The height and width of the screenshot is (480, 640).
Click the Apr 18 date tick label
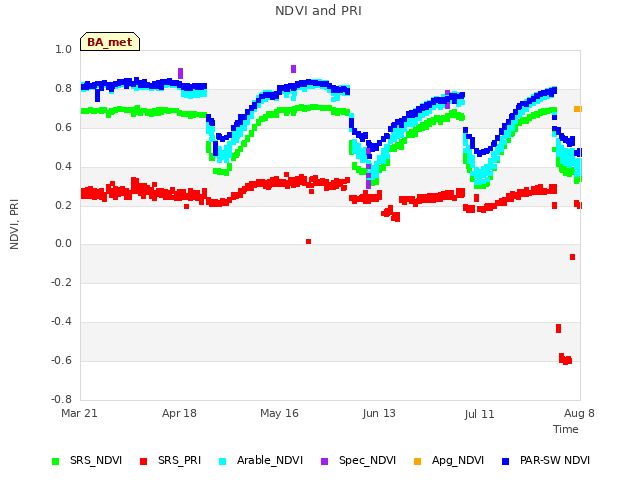pyautogui.click(x=179, y=413)
